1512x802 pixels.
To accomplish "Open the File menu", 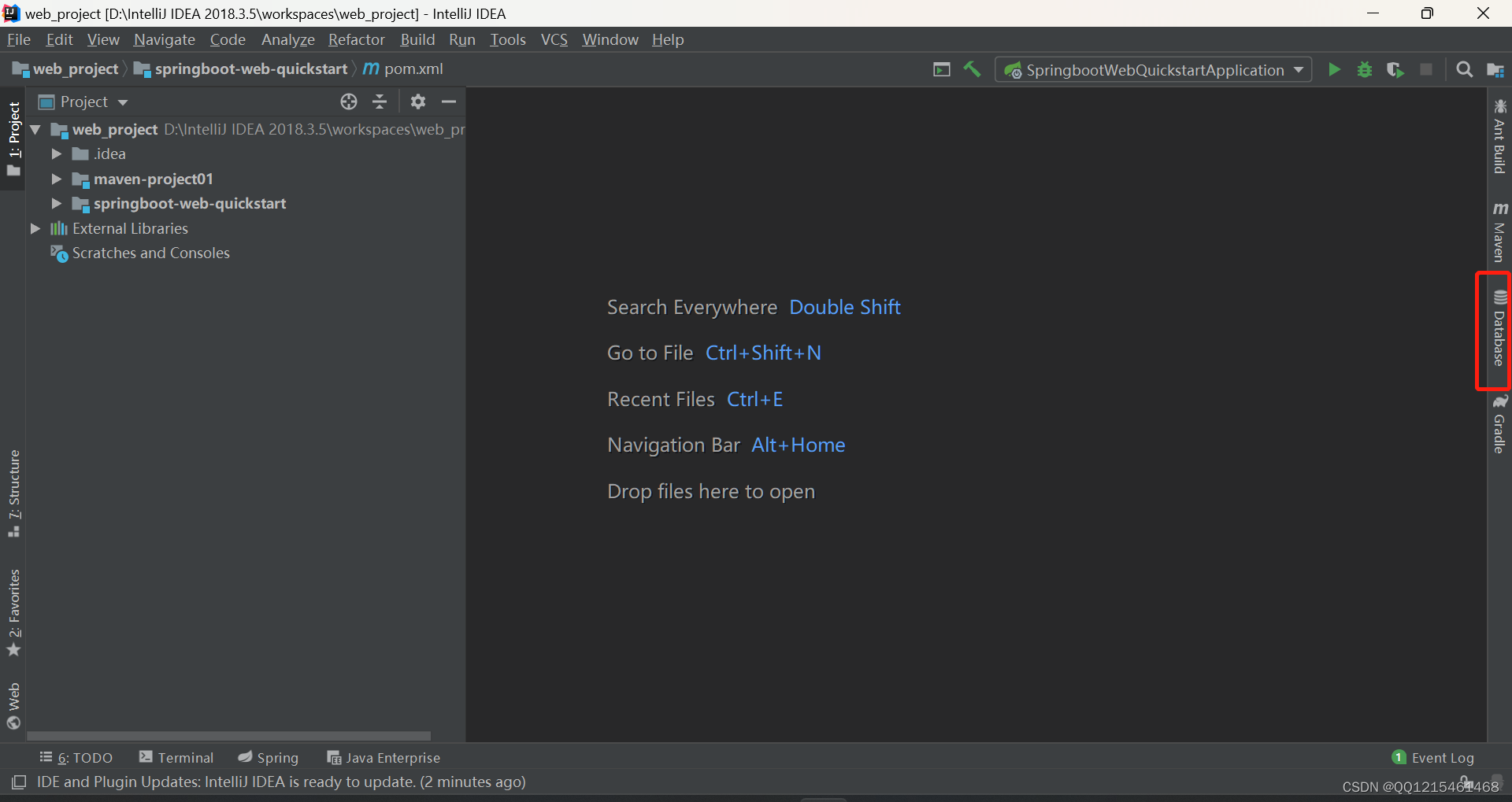I will (x=19, y=39).
